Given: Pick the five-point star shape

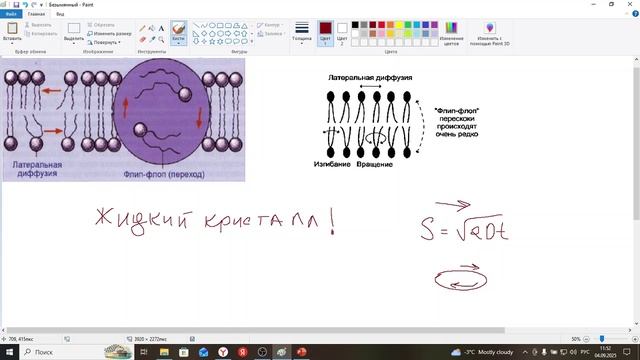Looking at the screenshot, I should tap(212, 42).
